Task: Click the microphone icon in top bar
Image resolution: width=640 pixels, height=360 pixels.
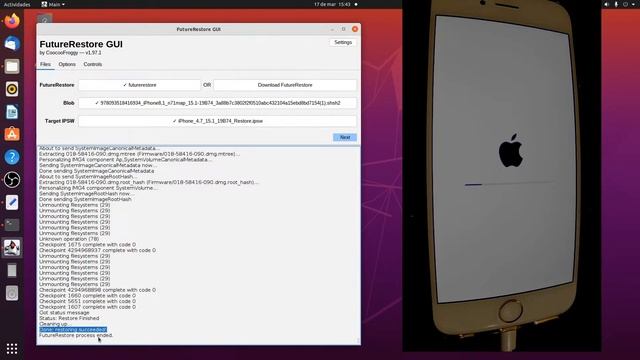Action: [x=616, y=4]
